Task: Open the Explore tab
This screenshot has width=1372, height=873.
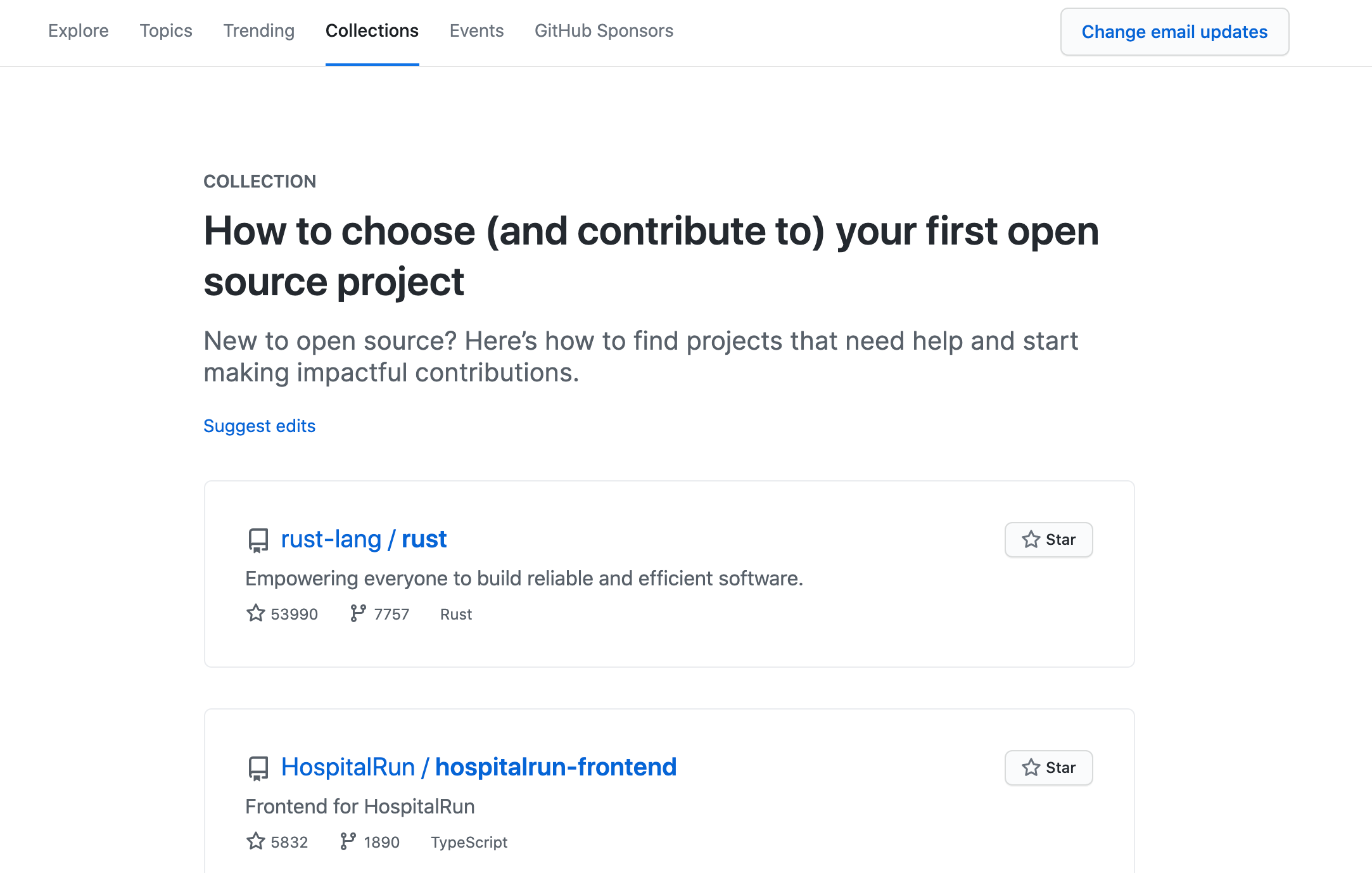Action: click(79, 30)
